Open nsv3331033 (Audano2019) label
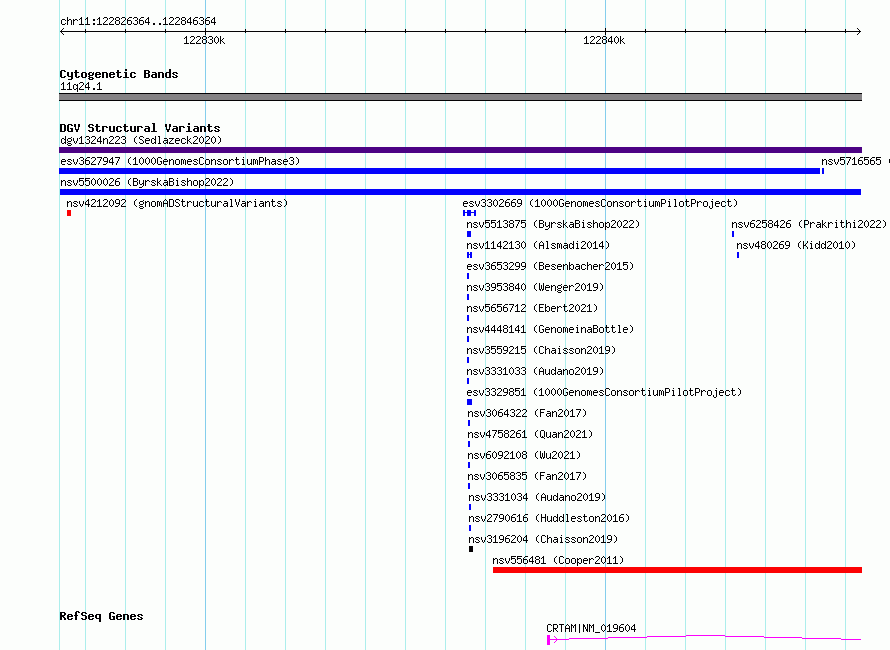This screenshot has height=650, width=890. pyautogui.click(x=535, y=371)
